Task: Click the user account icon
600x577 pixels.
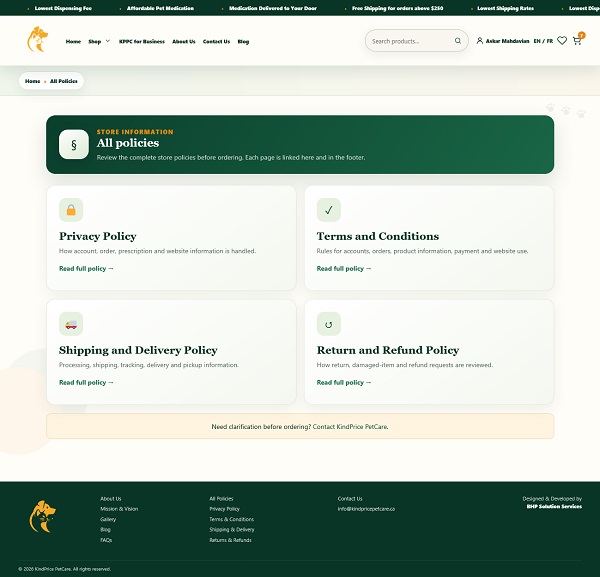Action: pos(479,41)
